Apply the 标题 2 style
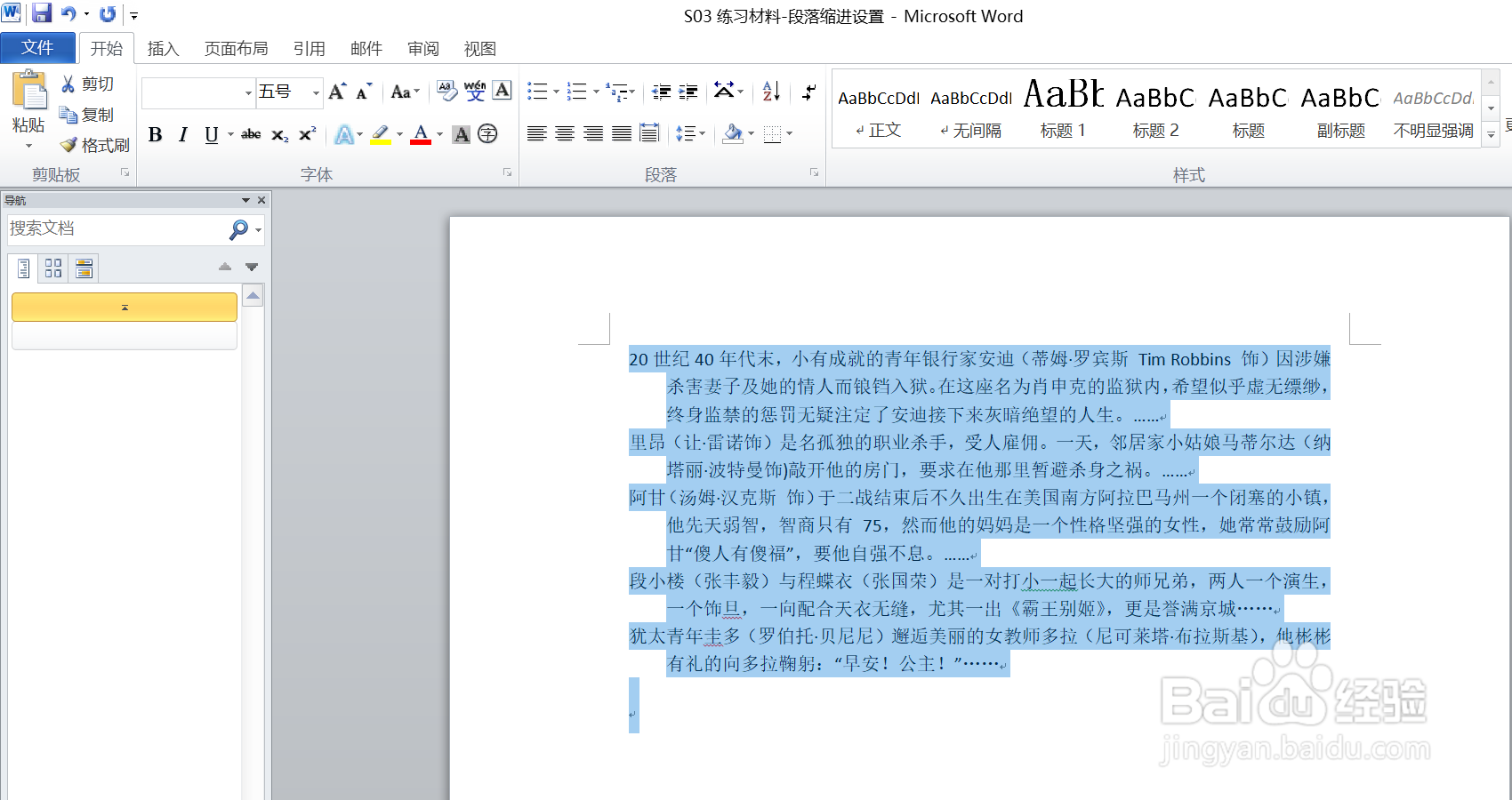This screenshot has height=800, width=1512. 1156,109
